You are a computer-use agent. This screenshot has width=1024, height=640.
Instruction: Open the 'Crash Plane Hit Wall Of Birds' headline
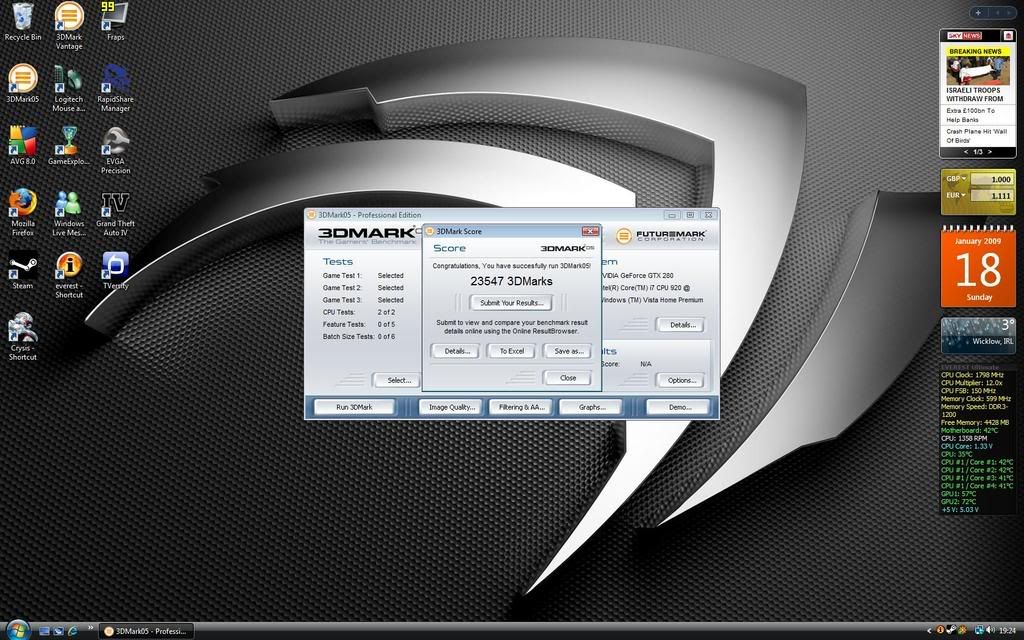(x=976, y=136)
